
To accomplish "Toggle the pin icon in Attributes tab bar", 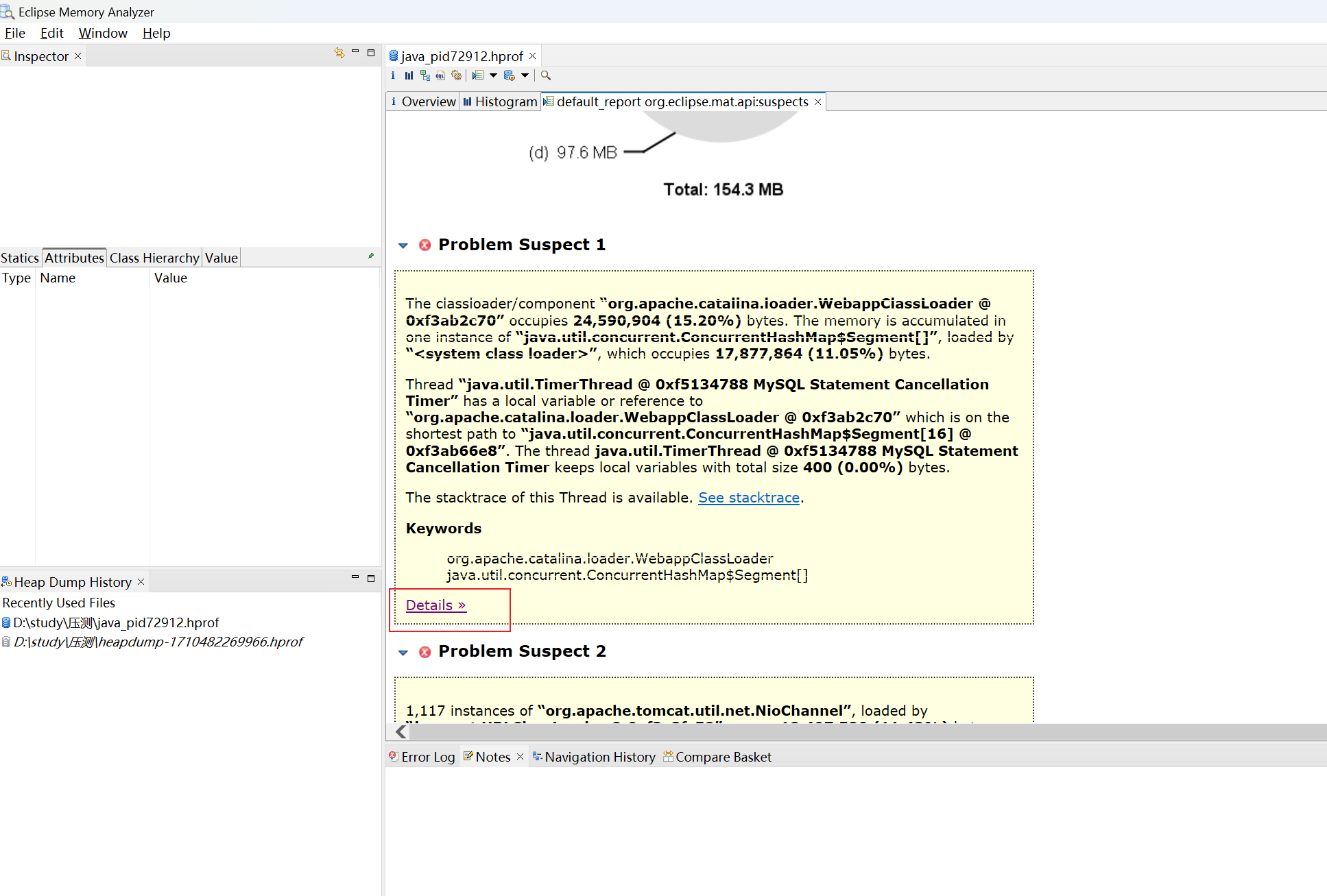I will [x=371, y=256].
